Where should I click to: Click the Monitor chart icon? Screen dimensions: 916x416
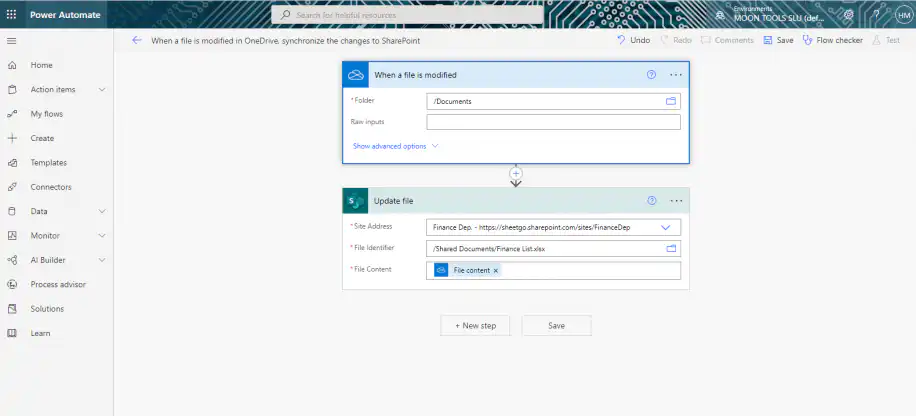pos(12,236)
